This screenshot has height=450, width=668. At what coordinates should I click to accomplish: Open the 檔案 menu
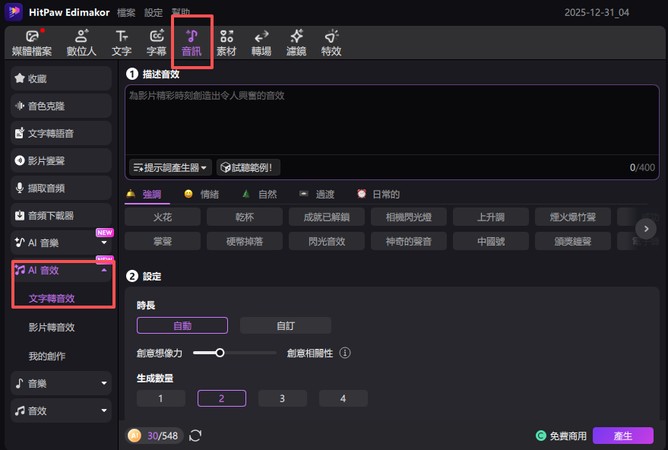[x=126, y=12]
